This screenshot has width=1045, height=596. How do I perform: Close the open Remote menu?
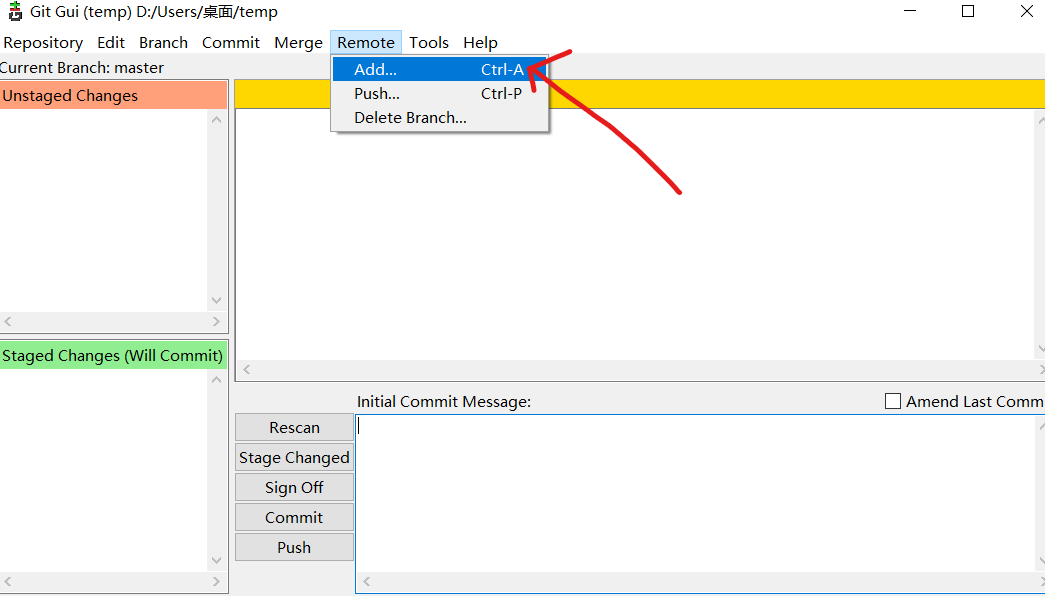click(366, 43)
